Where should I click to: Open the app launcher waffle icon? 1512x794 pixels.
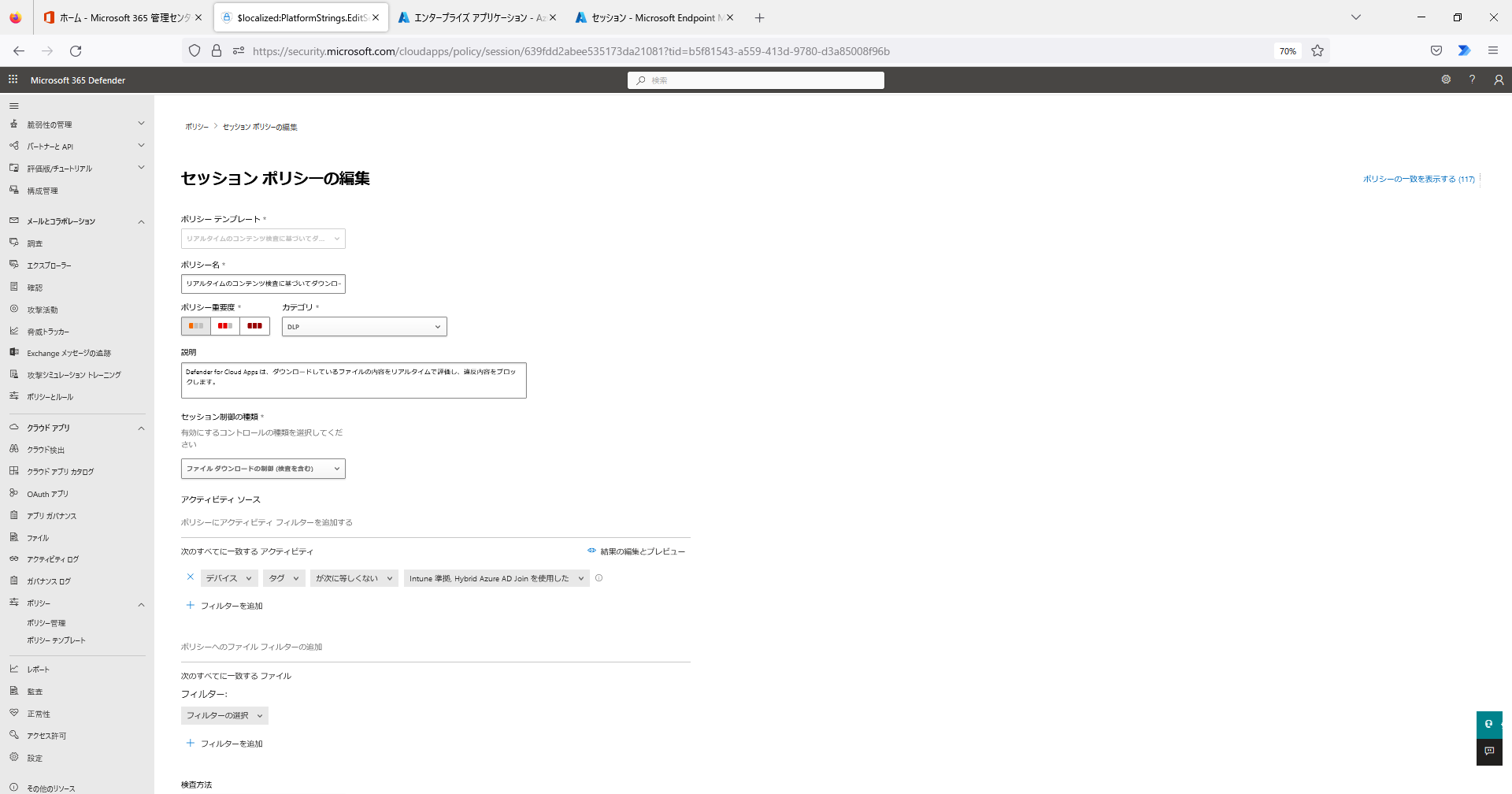13,80
